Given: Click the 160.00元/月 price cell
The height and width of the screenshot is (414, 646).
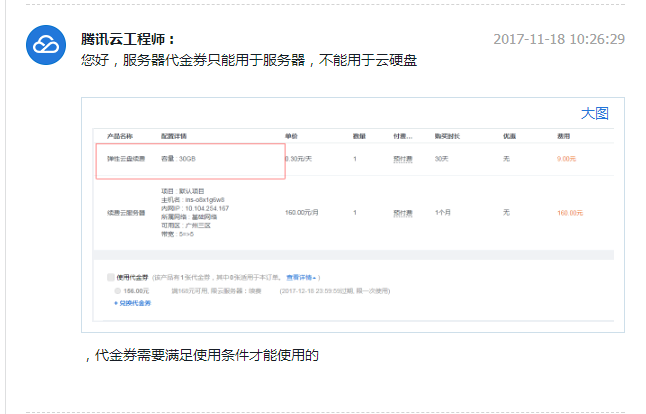Looking at the screenshot, I should pyautogui.click(x=302, y=213).
